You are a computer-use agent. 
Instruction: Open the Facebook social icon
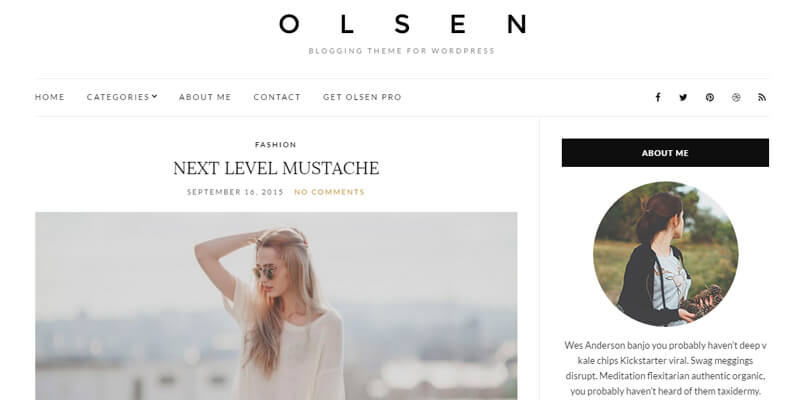[x=658, y=97]
